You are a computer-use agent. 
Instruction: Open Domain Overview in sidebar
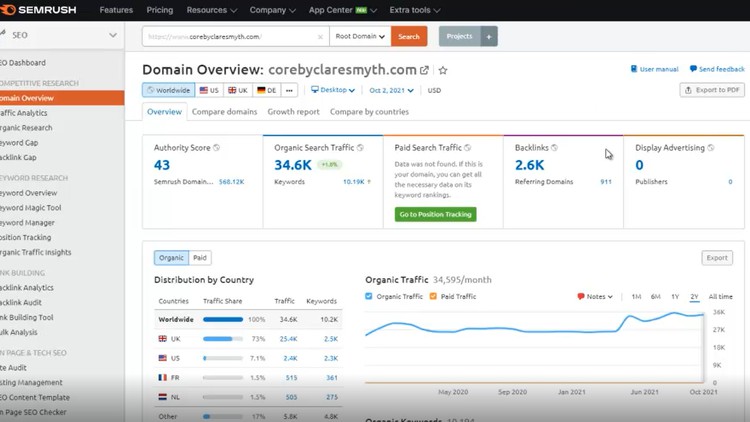pos(62,98)
